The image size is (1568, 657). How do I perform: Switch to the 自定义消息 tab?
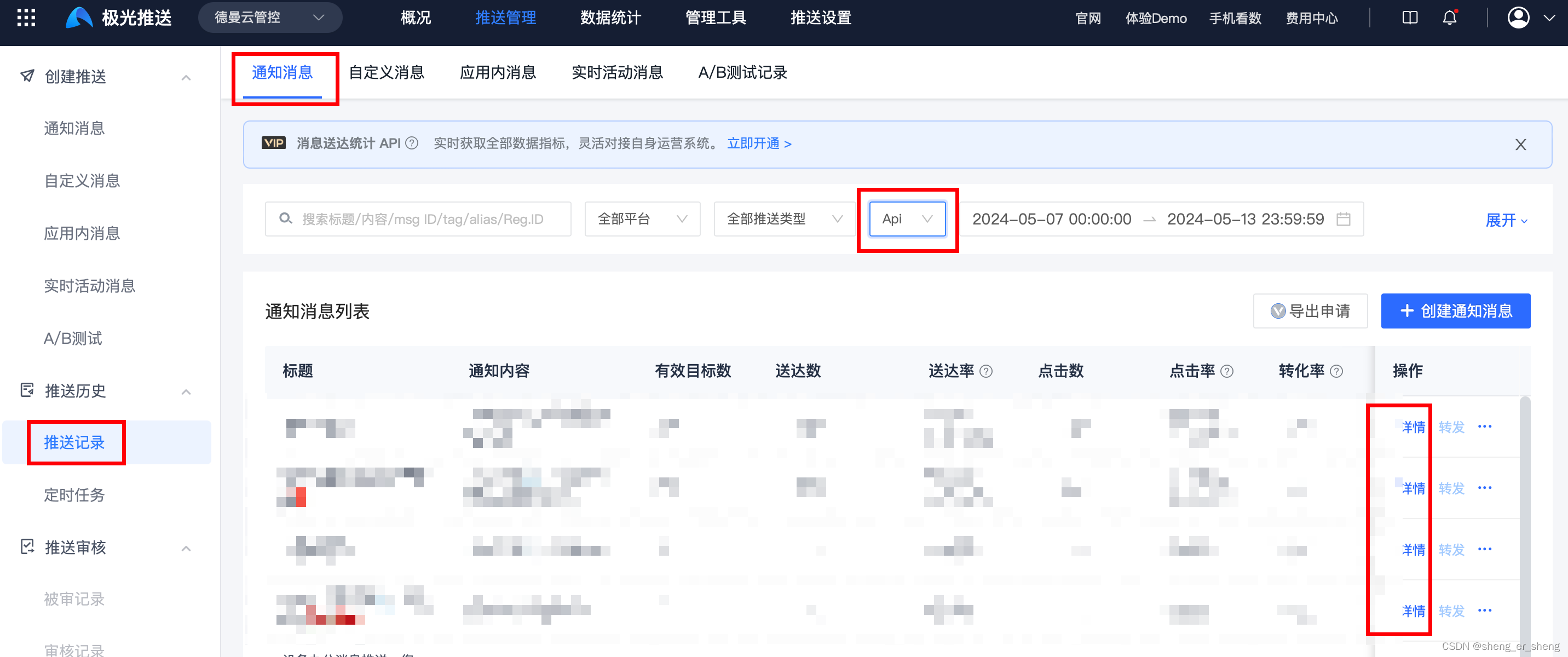point(387,73)
